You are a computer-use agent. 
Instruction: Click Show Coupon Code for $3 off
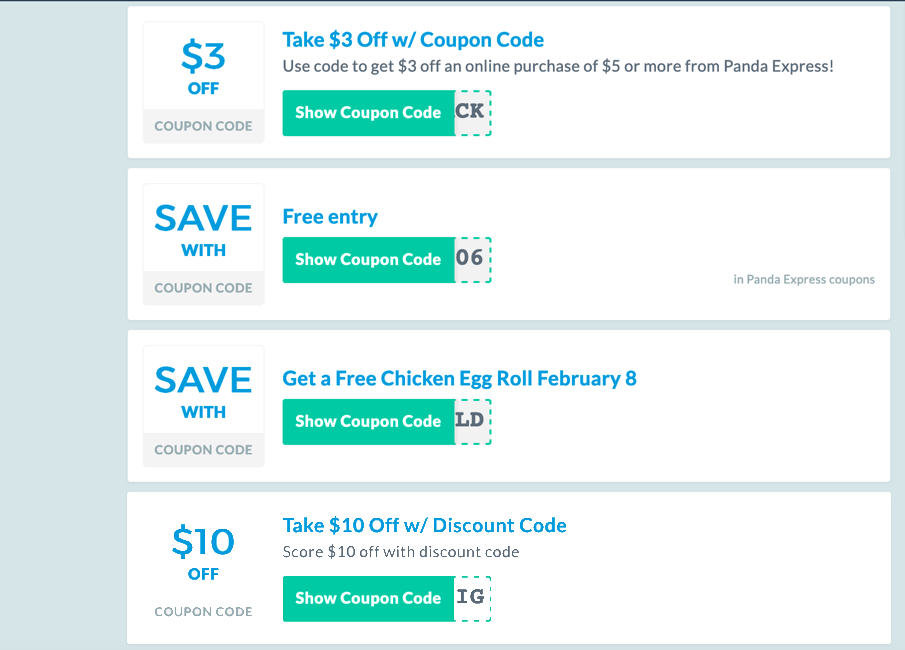point(368,113)
